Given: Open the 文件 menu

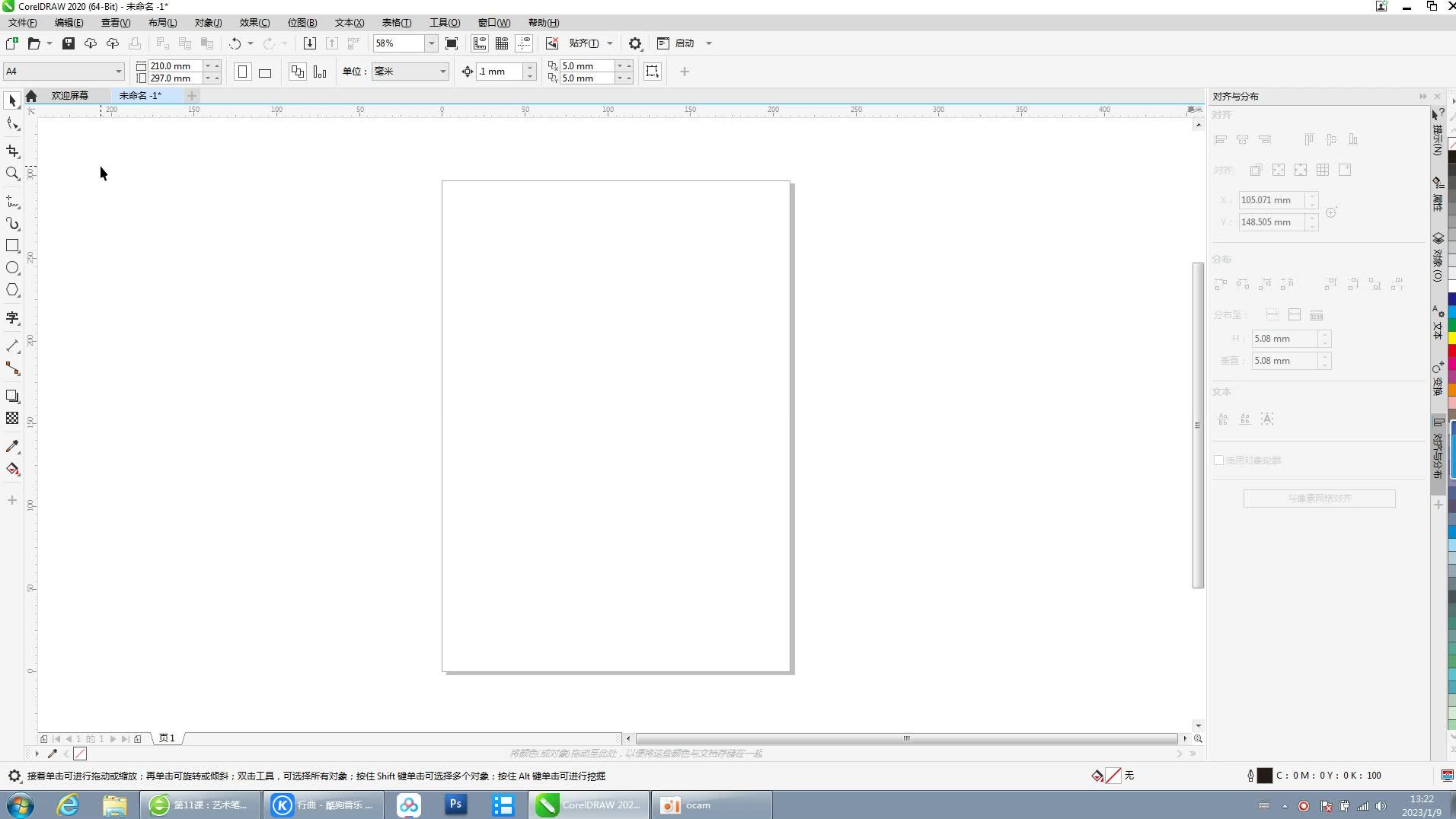Looking at the screenshot, I should coord(21,22).
